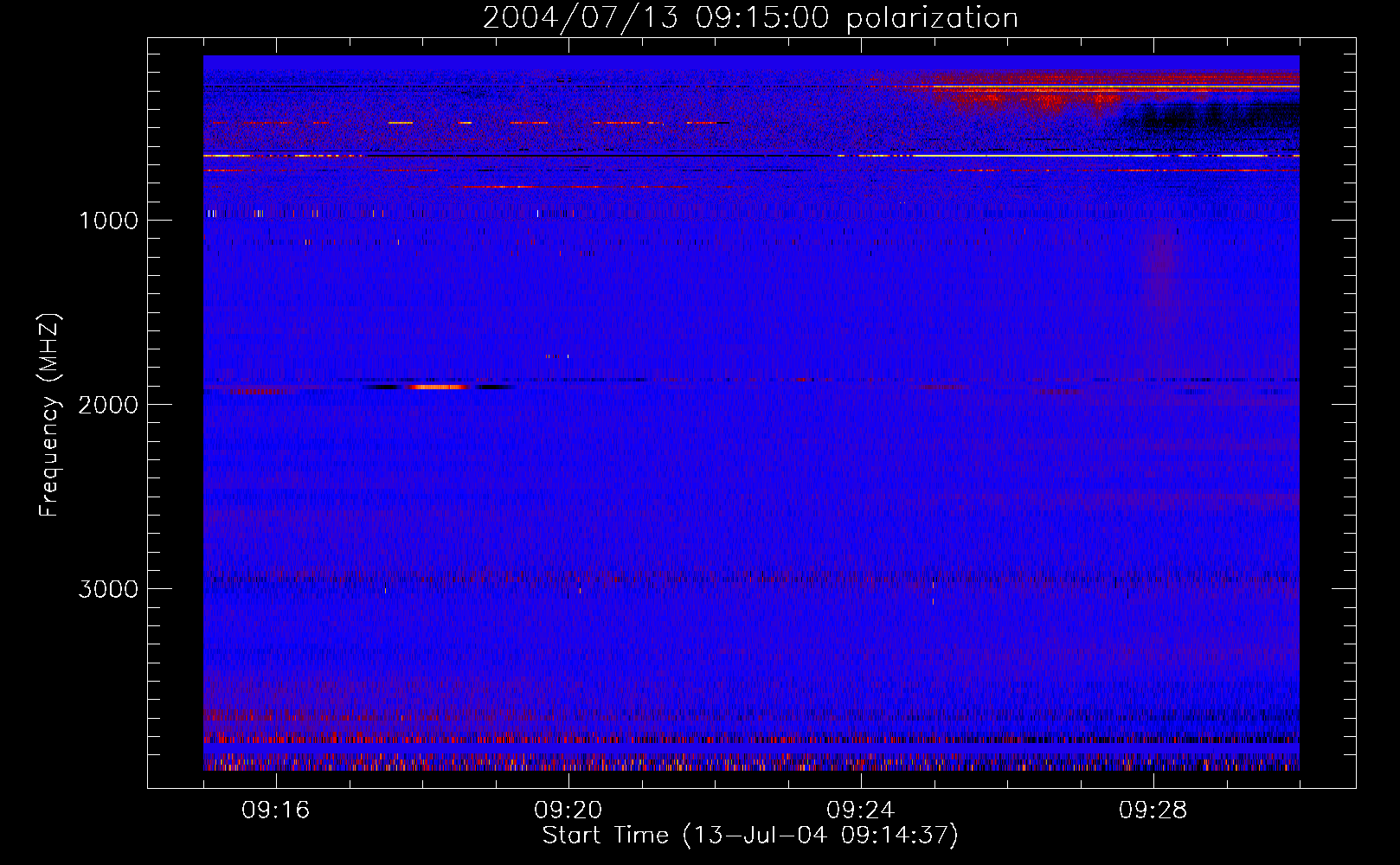Click the bright orange burst near 2000 MHz

coord(439,387)
